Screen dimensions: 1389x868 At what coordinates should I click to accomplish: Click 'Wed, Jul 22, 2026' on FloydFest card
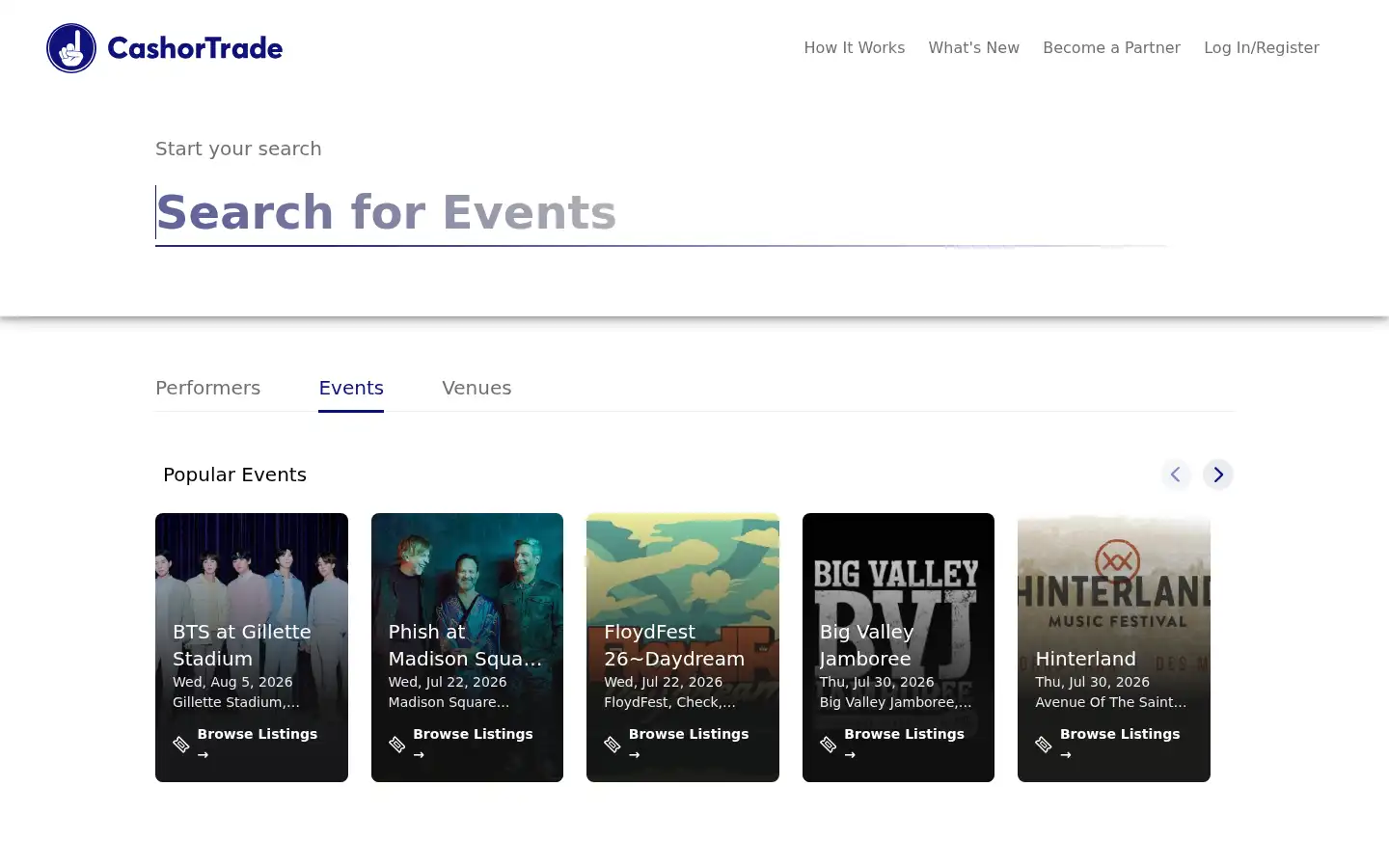tap(664, 682)
